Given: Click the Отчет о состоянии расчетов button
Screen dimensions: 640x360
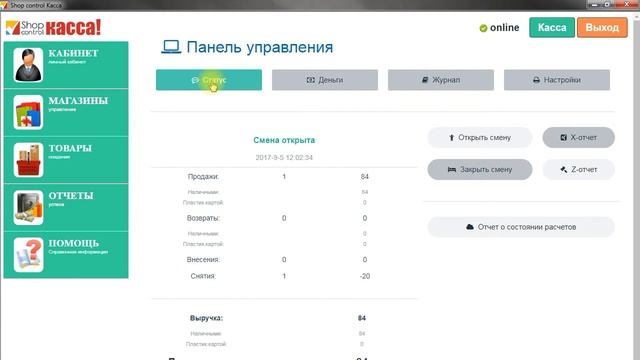Looking at the screenshot, I should pyautogui.click(x=521, y=227).
